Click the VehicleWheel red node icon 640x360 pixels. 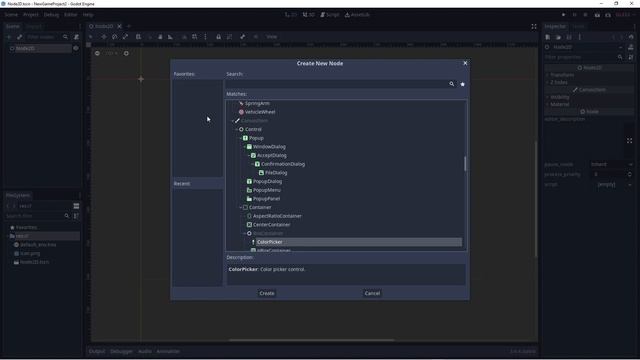pos(241,112)
